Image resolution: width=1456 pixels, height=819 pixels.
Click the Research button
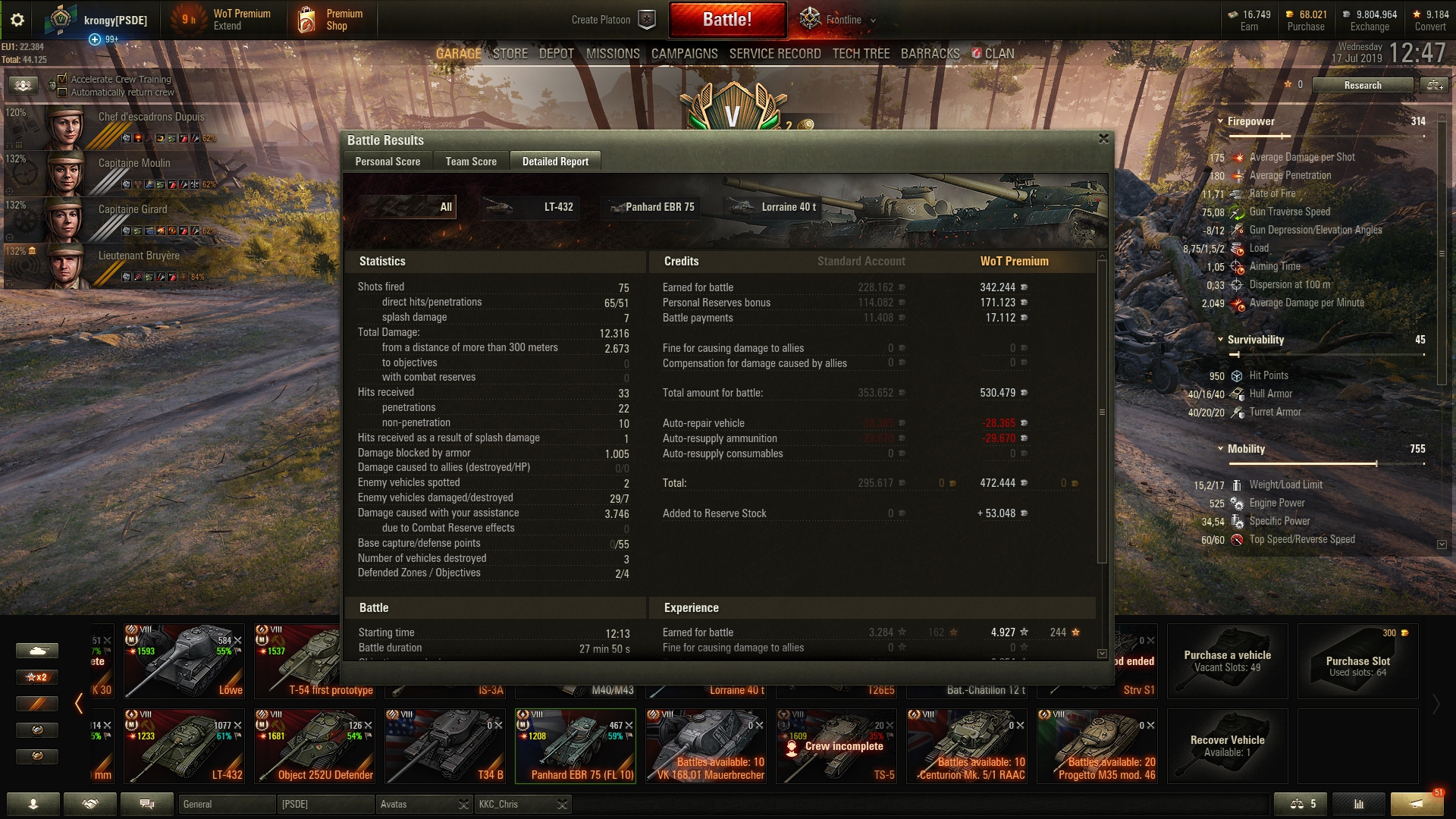[x=1363, y=85]
